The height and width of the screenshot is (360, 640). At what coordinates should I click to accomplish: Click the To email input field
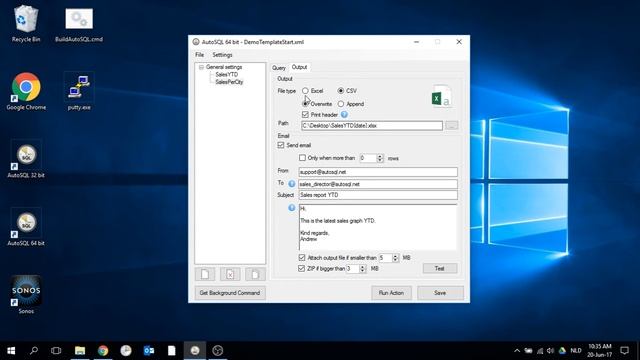378,184
